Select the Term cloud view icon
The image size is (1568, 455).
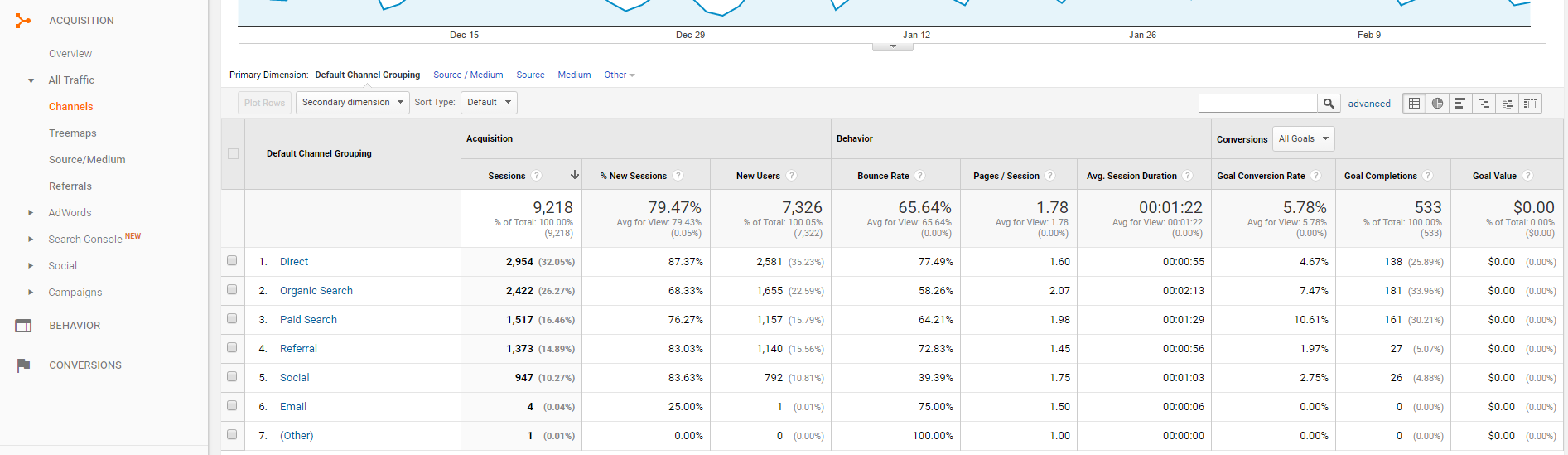[1507, 104]
